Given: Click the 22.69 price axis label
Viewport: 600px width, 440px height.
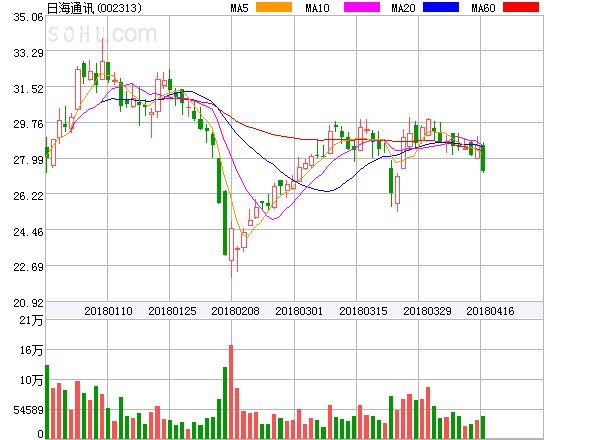Looking at the screenshot, I should coord(29,267).
